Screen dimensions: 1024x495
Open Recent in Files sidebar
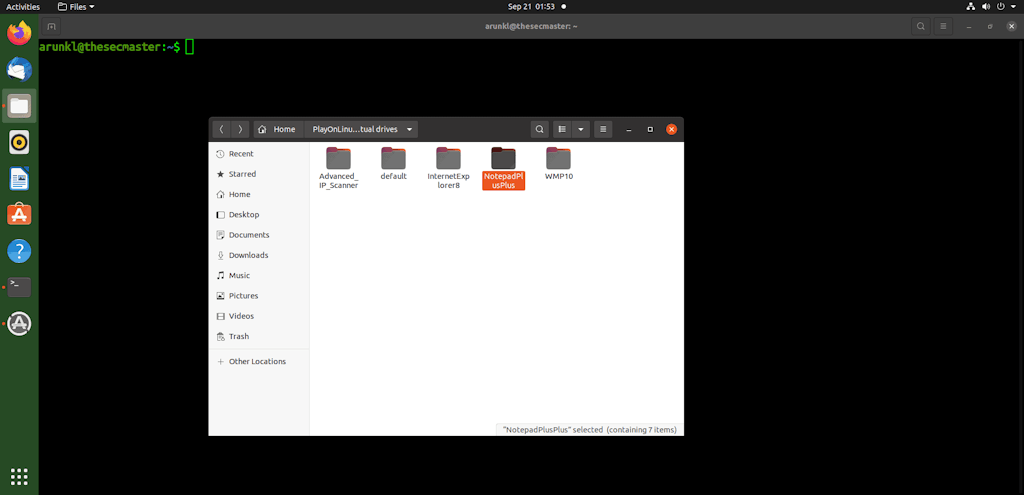pos(259,153)
